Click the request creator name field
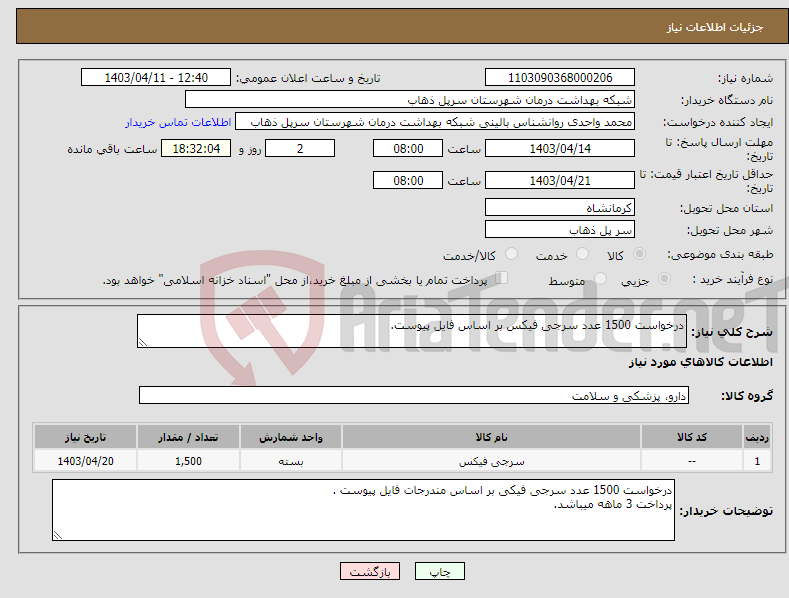 435,122
